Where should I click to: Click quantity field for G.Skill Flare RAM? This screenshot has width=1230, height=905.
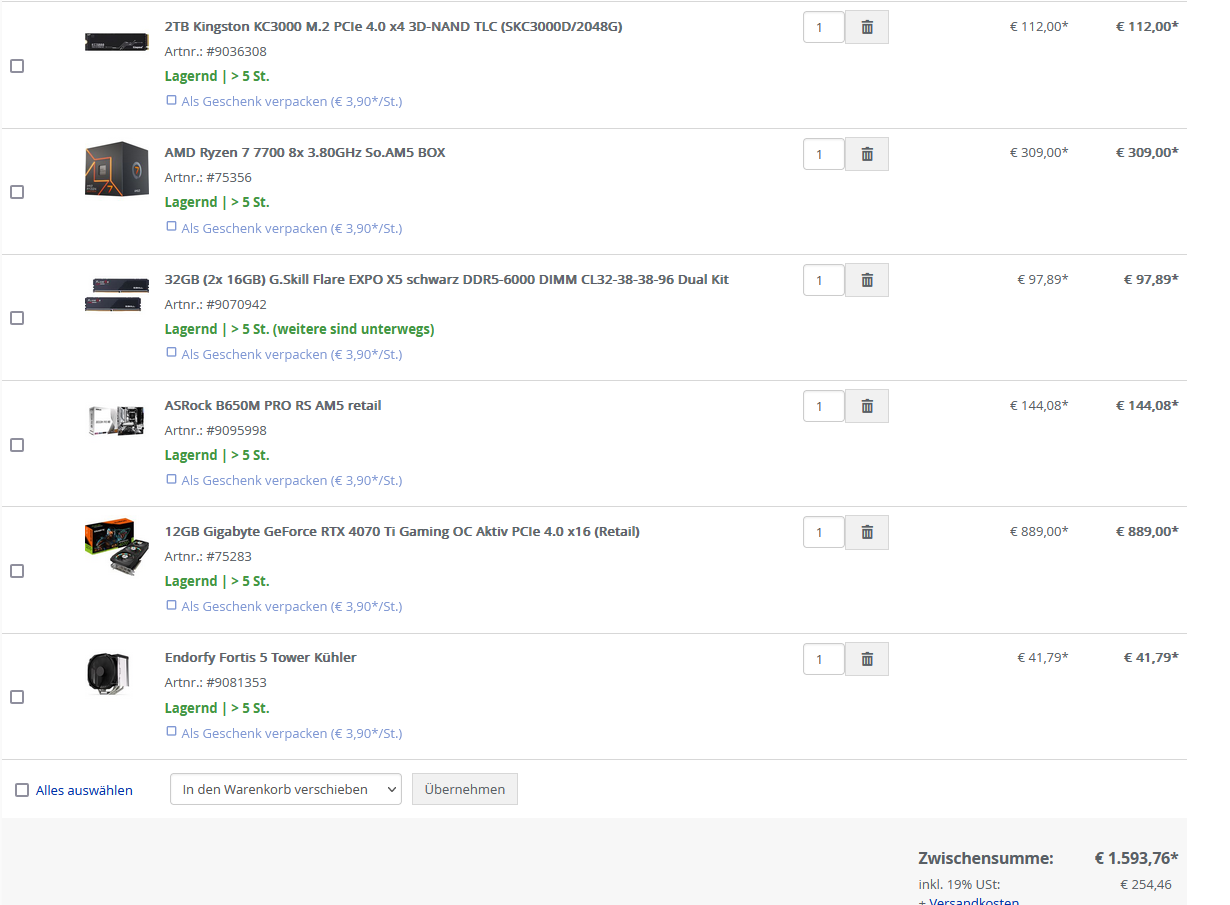point(824,280)
